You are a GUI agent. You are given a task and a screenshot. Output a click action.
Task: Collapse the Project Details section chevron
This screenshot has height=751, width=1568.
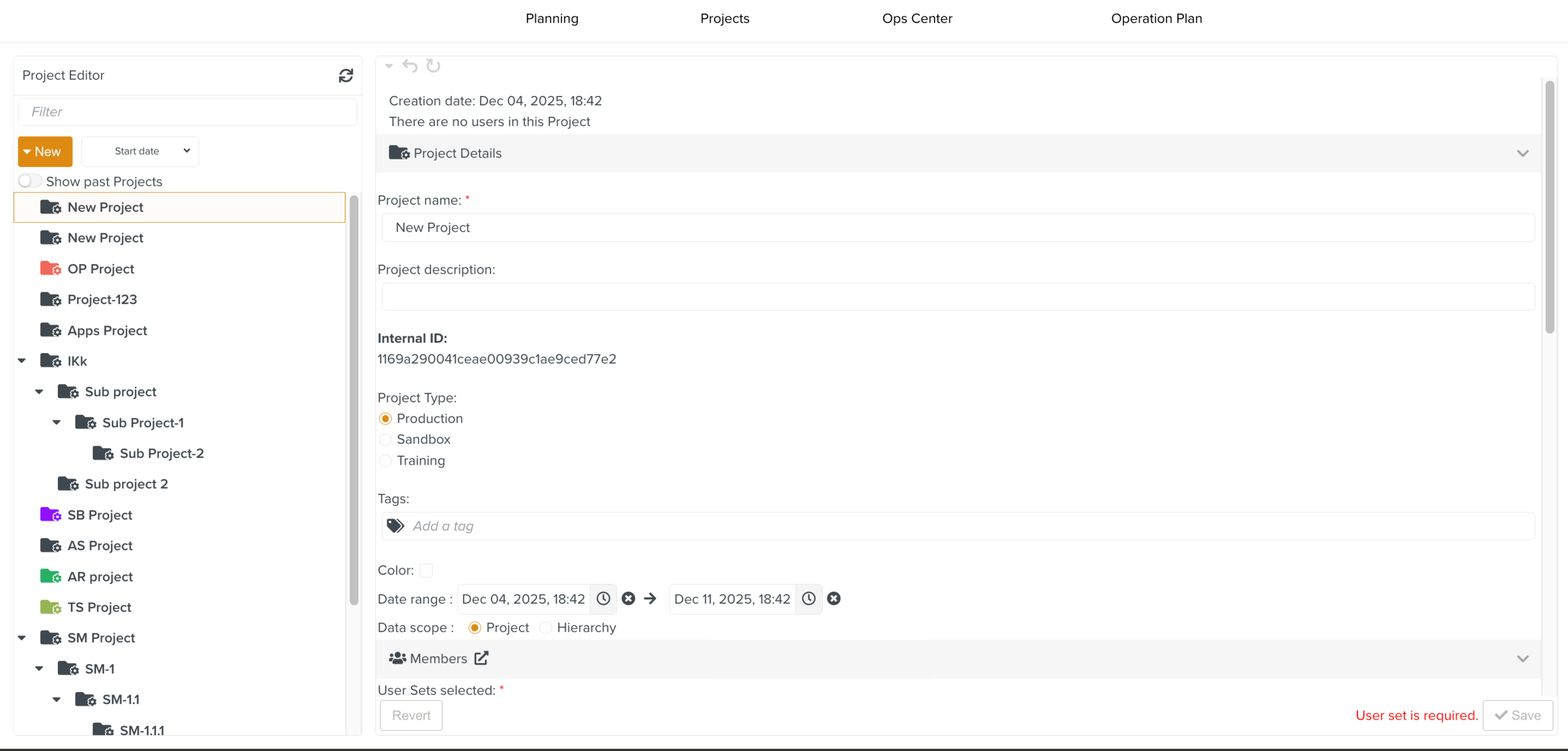coord(1523,152)
